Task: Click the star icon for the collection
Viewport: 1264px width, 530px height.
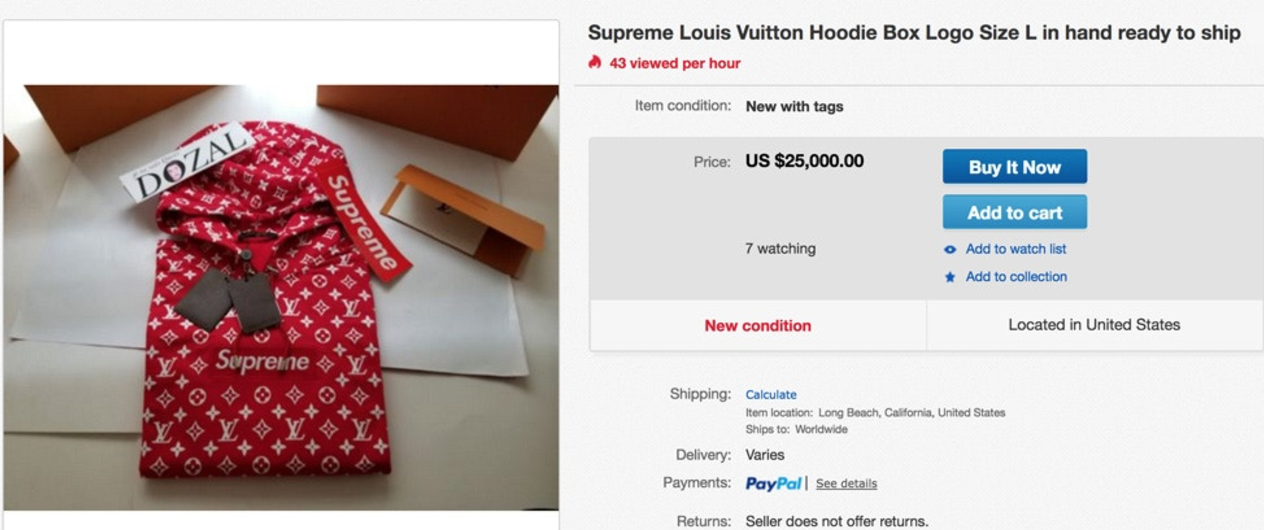Action: (950, 277)
